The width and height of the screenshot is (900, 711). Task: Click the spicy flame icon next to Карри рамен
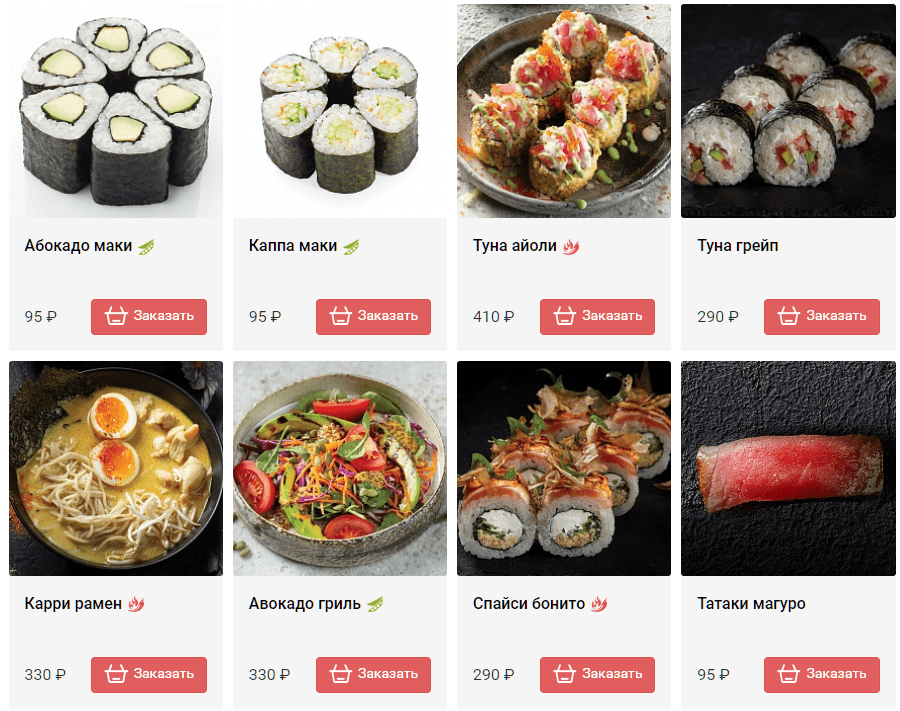[x=136, y=604]
